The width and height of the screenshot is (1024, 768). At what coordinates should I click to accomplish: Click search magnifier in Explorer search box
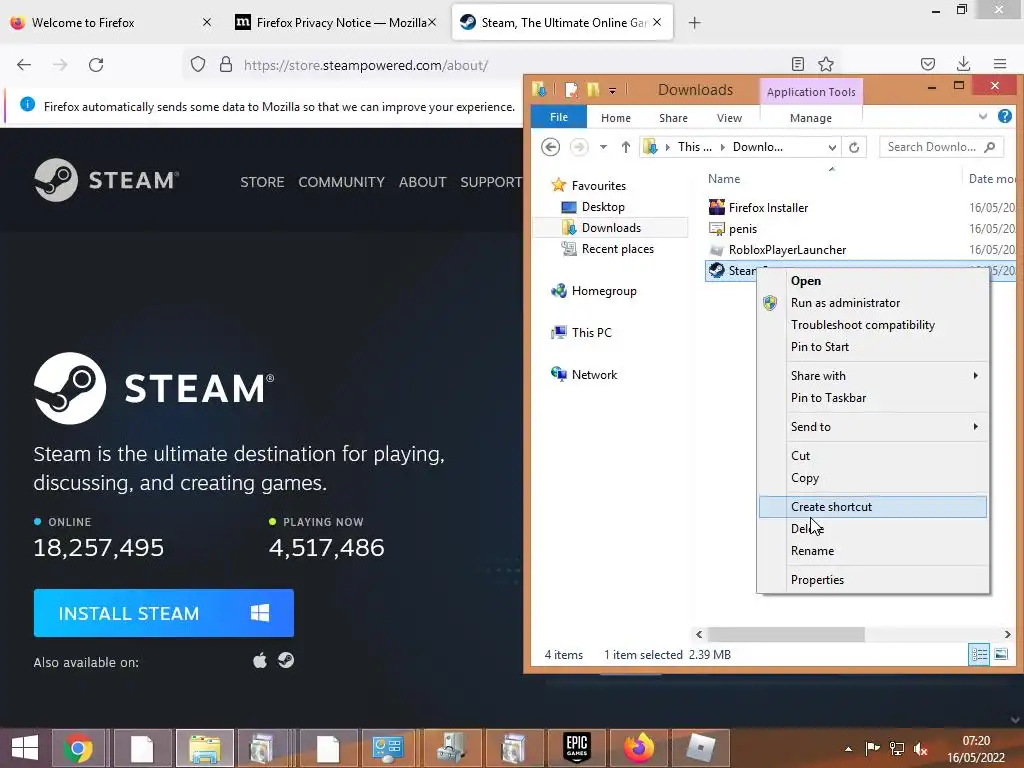pyautogui.click(x=989, y=147)
